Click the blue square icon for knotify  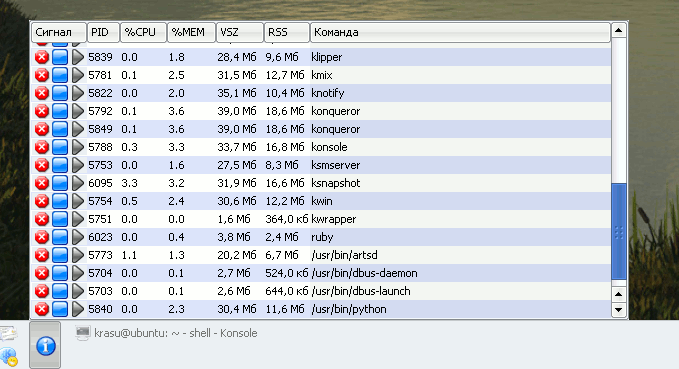tap(60, 93)
